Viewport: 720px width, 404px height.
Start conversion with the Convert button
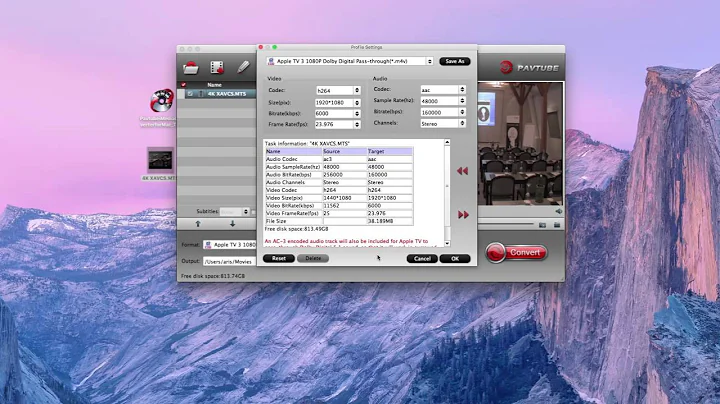[x=517, y=252]
